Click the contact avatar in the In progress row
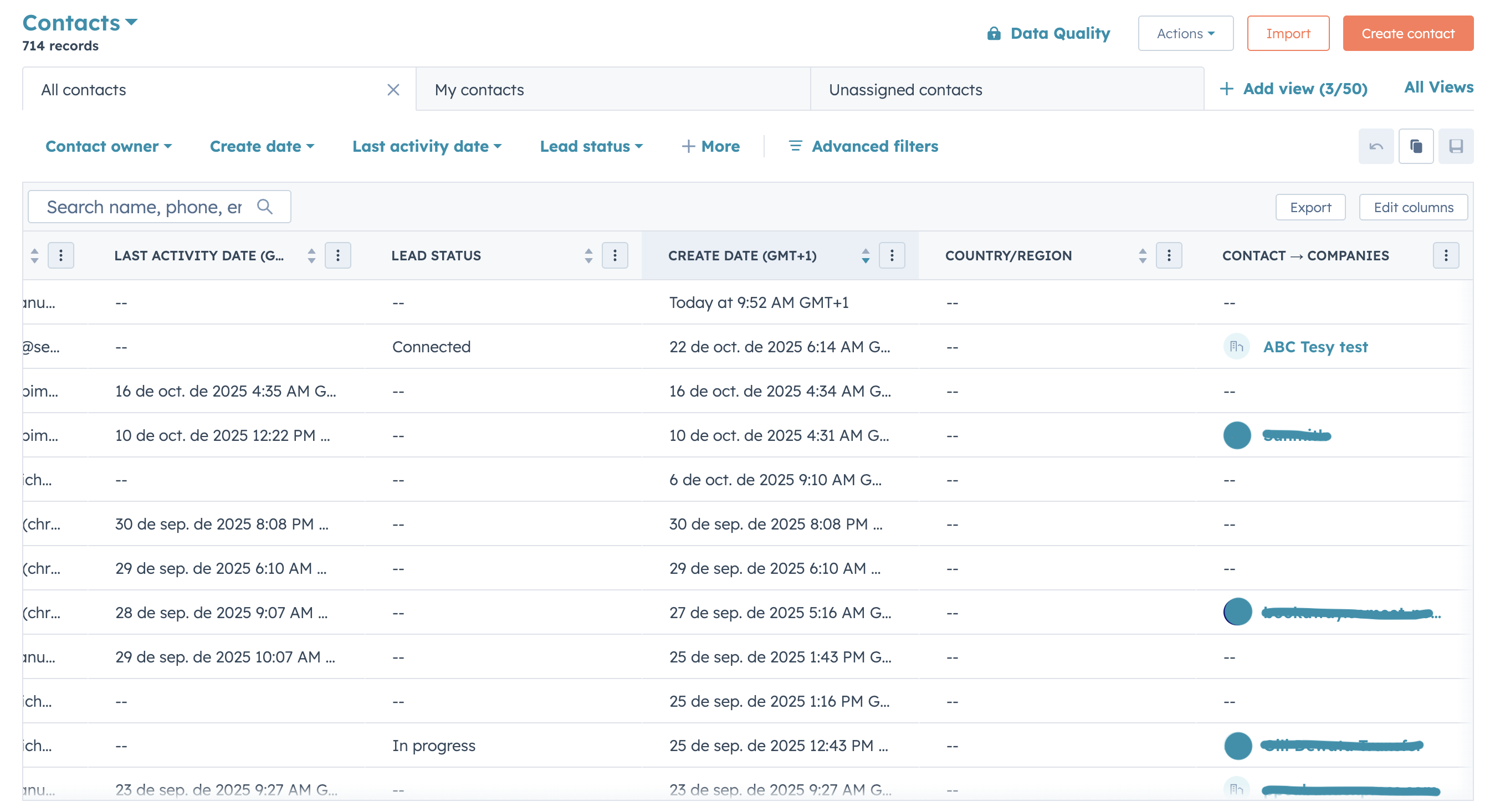 tap(1237, 746)
